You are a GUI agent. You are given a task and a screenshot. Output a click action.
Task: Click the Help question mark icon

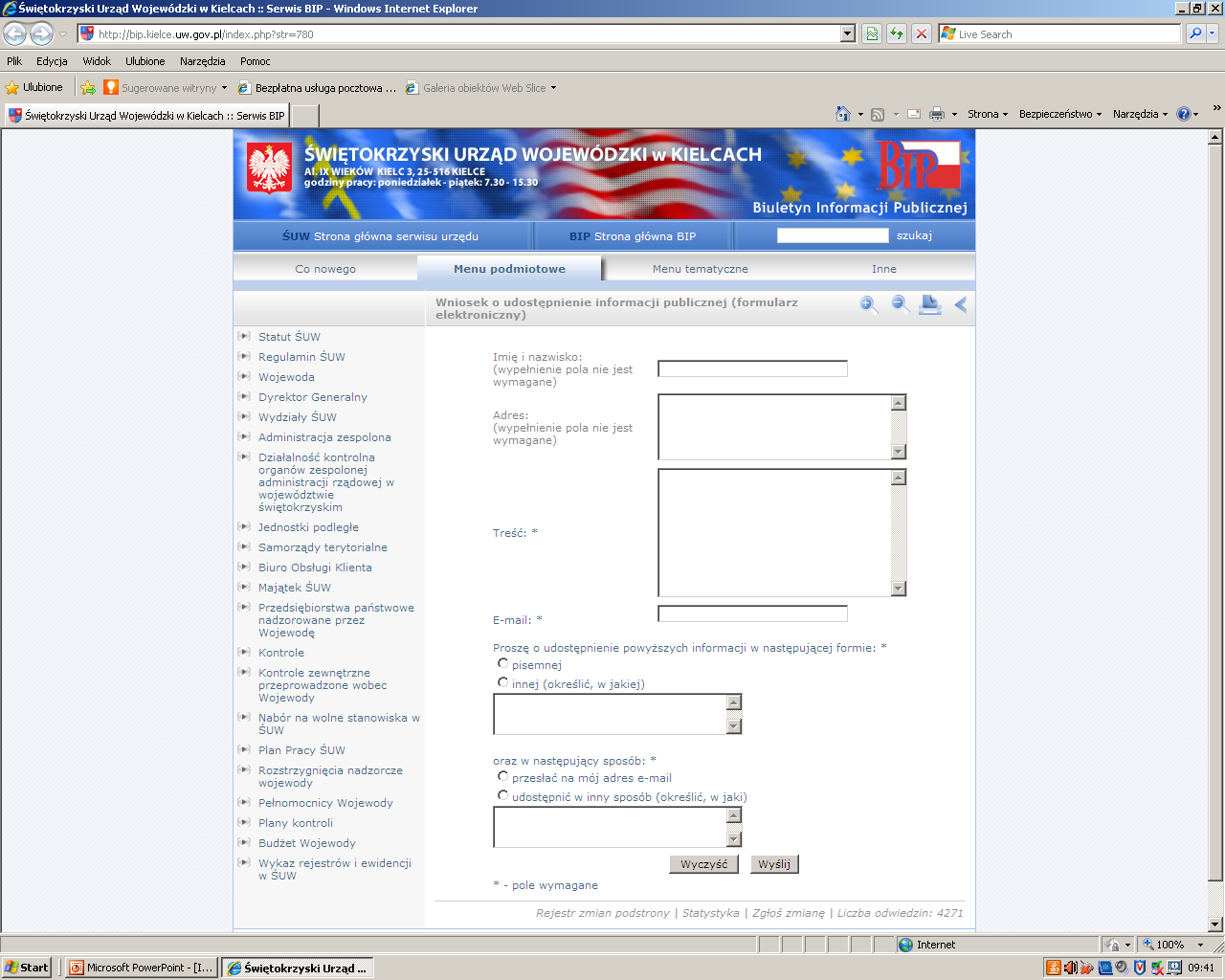tap(1184, 114)
